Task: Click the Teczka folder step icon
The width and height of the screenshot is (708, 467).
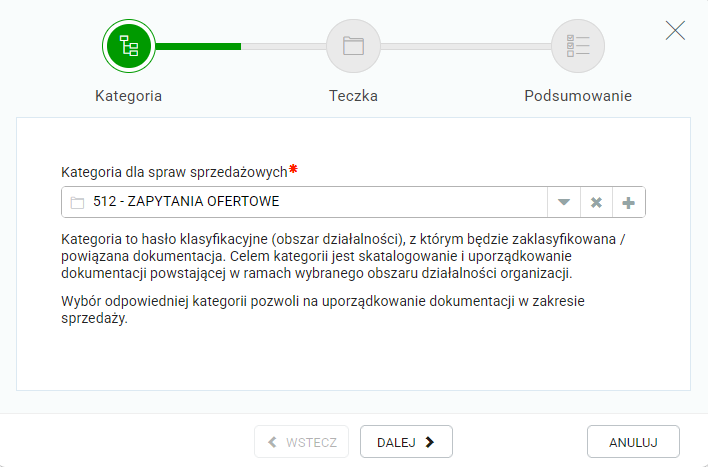Action: click(353, 46)
